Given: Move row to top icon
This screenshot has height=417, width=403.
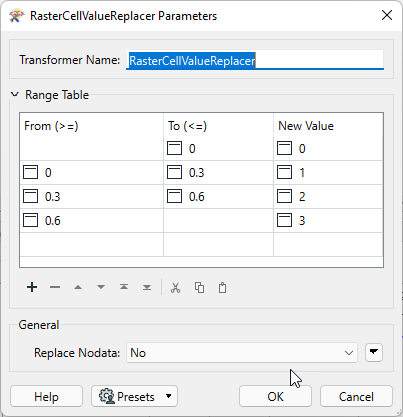Looking at the screenshot, I should [124, 287].
